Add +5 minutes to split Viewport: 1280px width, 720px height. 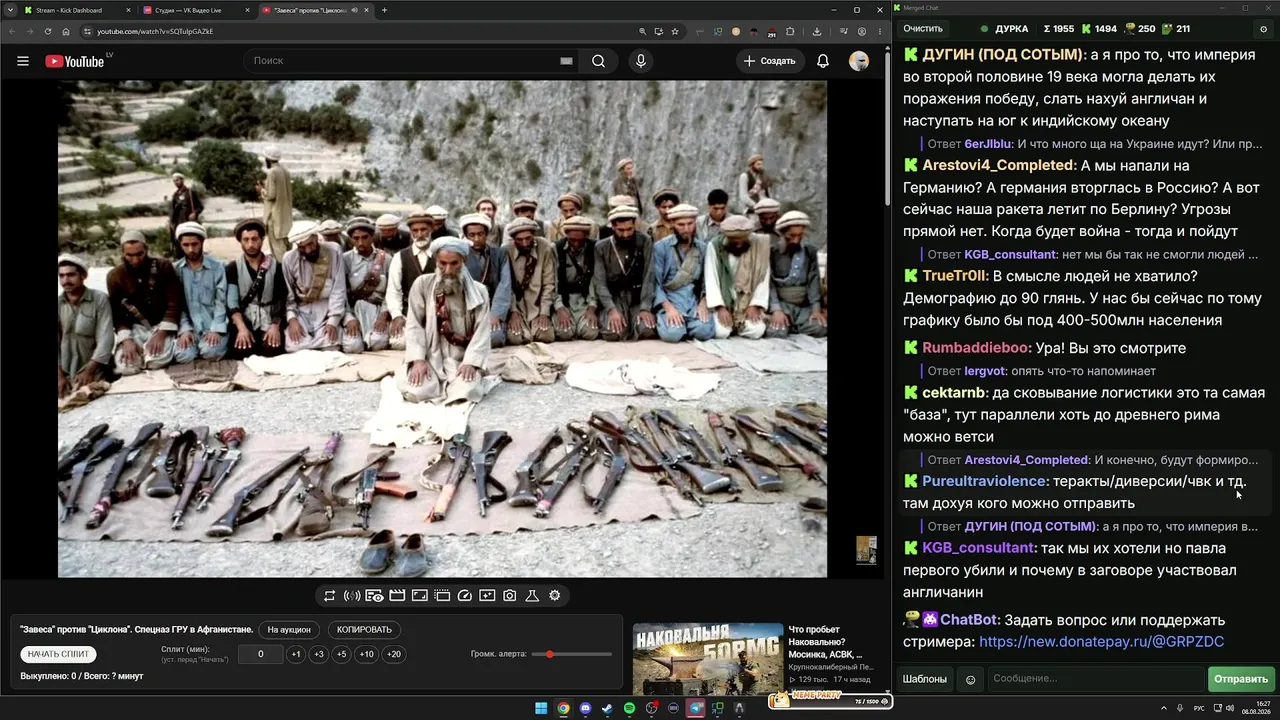(341, 654)
